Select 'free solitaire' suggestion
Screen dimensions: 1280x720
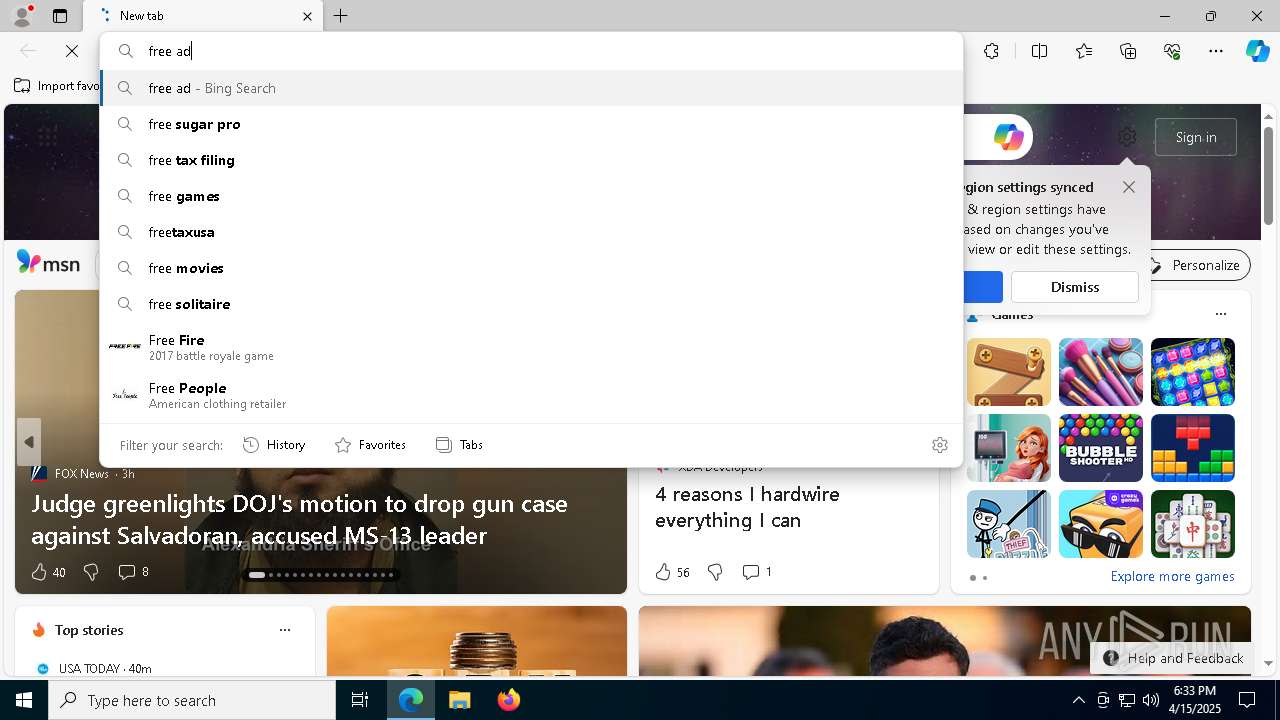531,304
